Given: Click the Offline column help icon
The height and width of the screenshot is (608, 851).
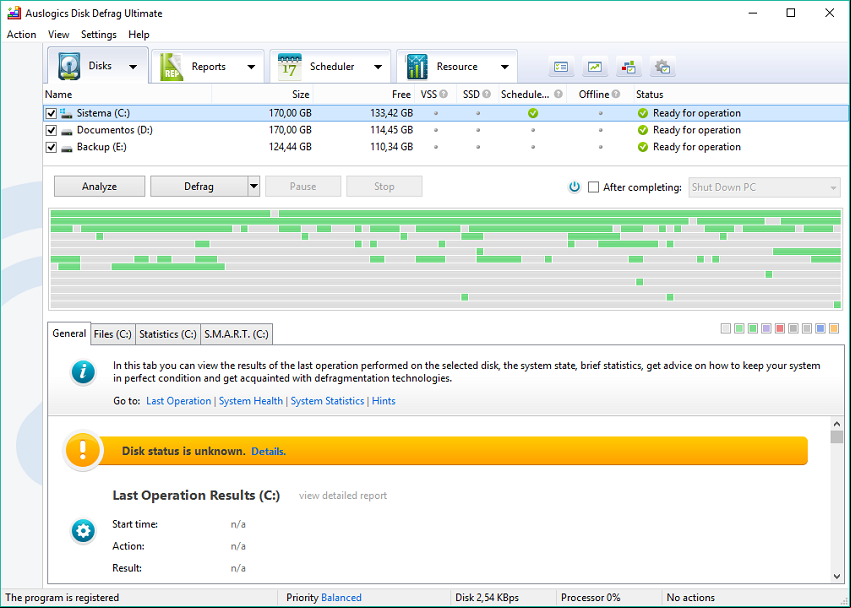Looking at the screenshot, I should [615, 94].
